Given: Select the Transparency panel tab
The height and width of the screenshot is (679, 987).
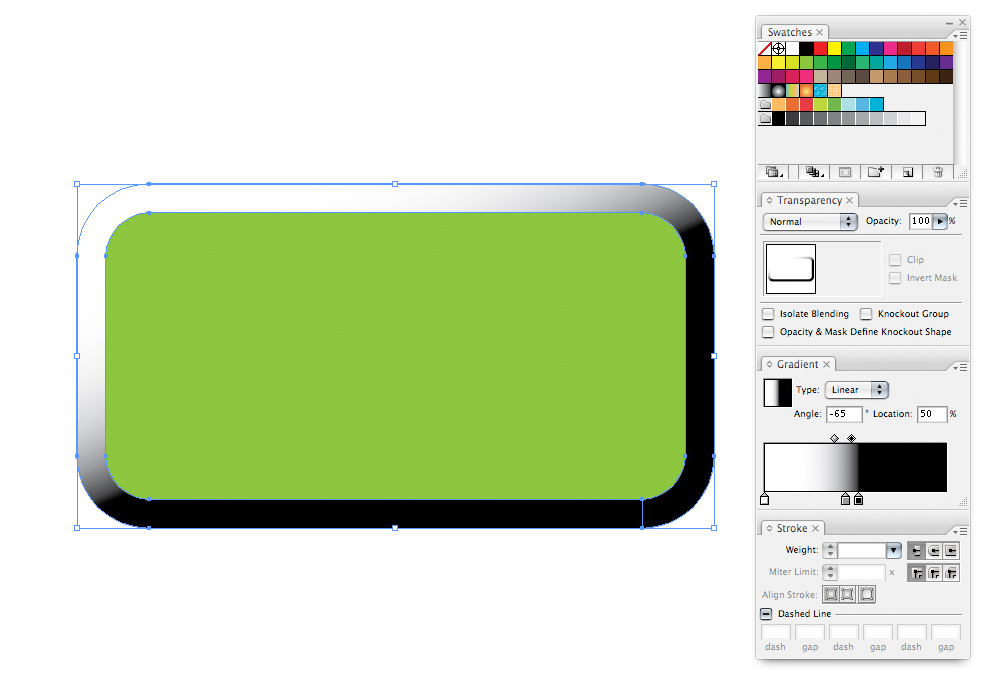Looking at the screenshot, I should point(809,200).
